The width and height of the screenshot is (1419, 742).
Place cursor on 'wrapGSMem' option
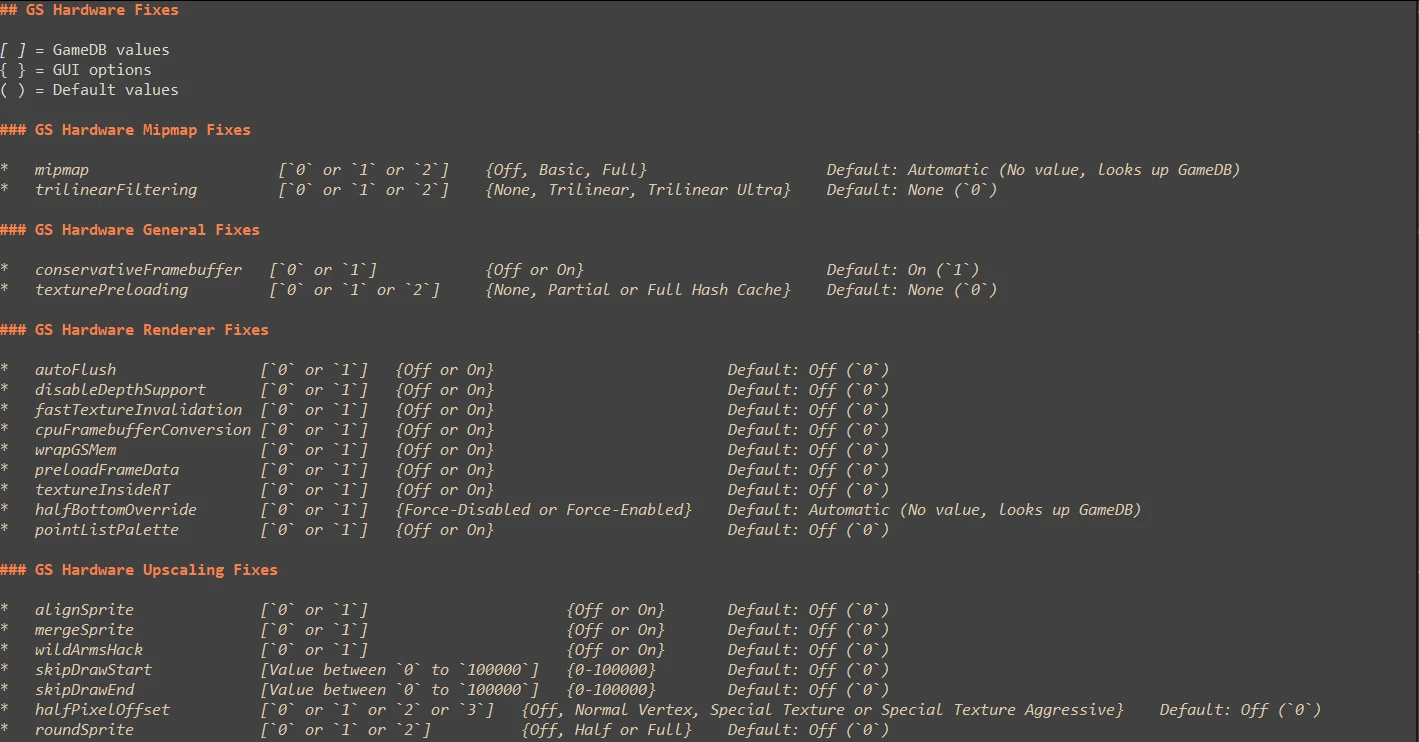point(75,450)
